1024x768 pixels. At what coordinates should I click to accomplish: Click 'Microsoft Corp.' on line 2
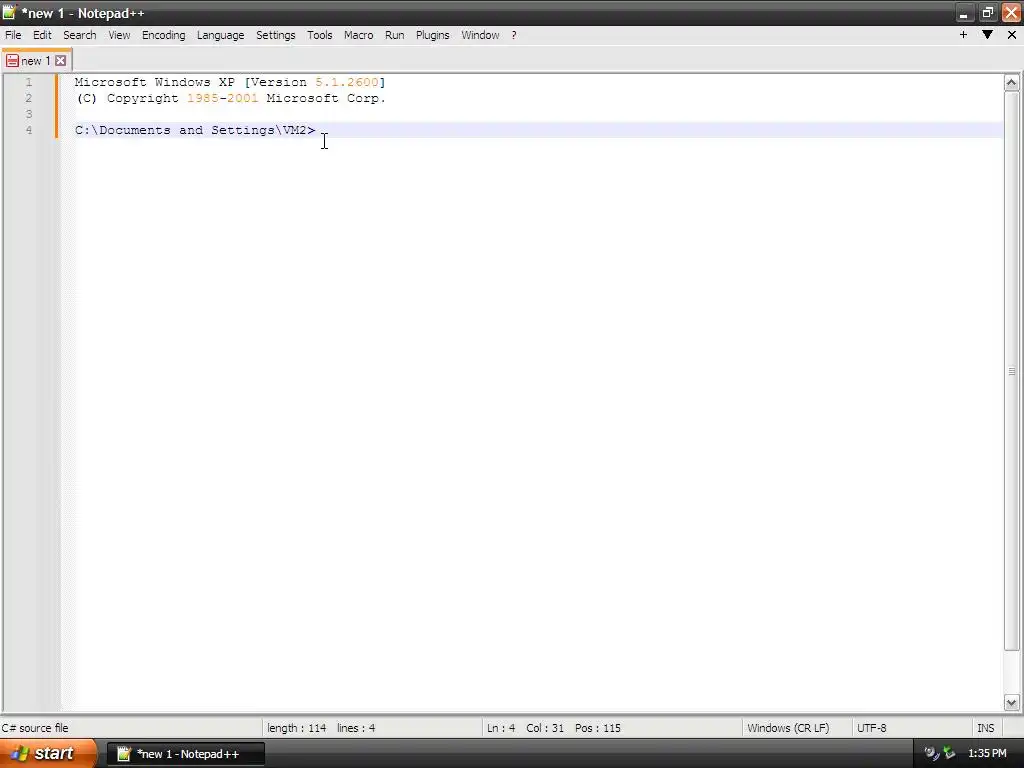[x=326, y=98]
